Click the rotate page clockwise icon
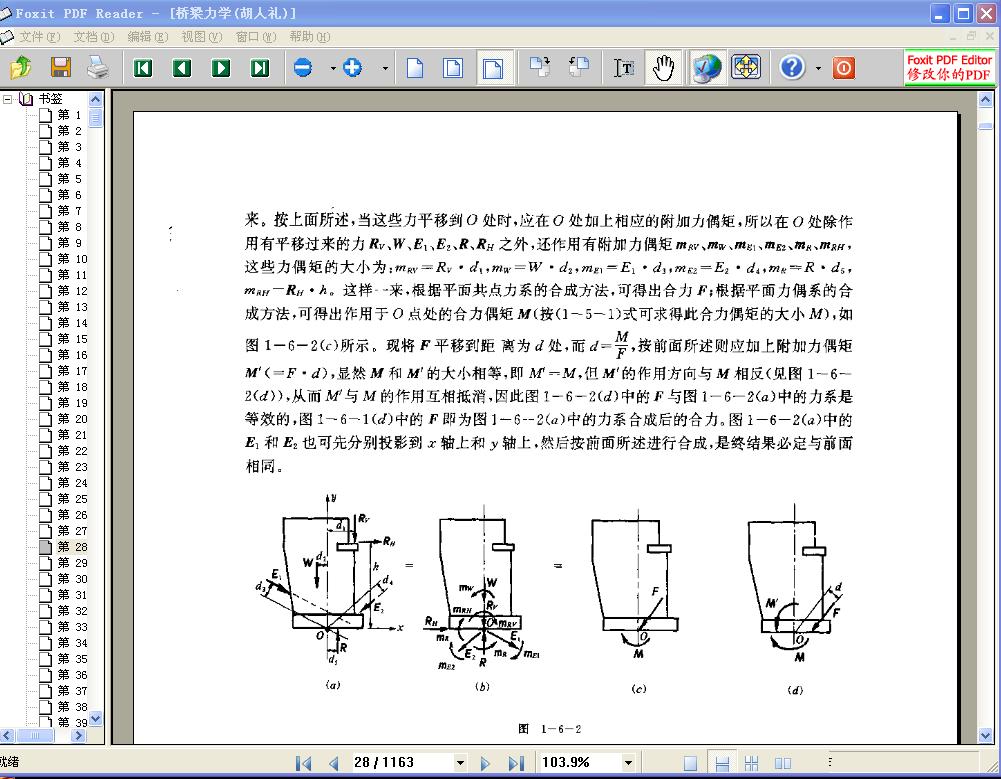 pos(540,68)
